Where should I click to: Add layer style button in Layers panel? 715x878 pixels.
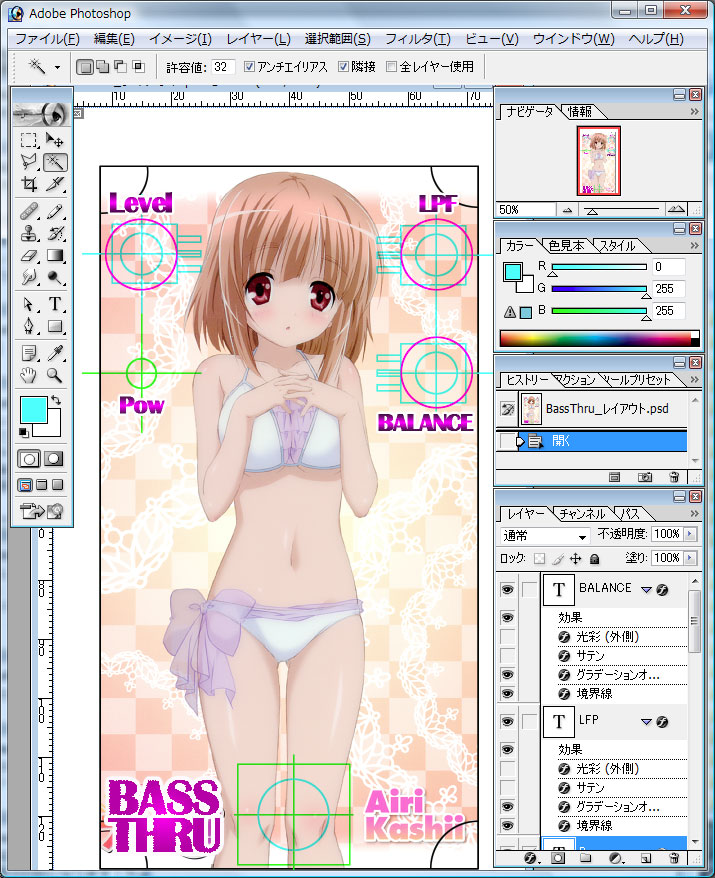530,858
